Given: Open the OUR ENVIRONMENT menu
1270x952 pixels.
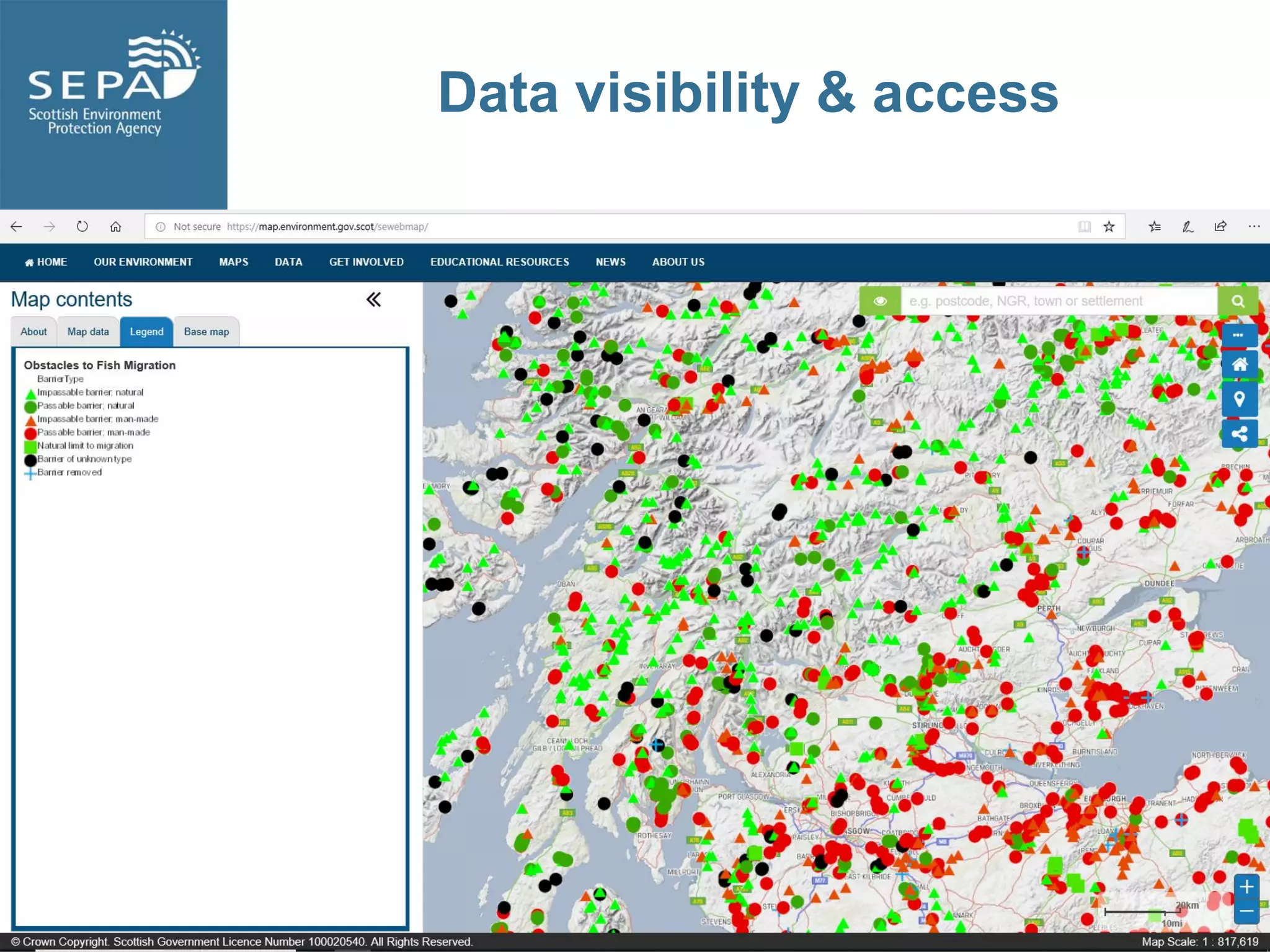Looking at the screenshot, I should pos(143,262).
